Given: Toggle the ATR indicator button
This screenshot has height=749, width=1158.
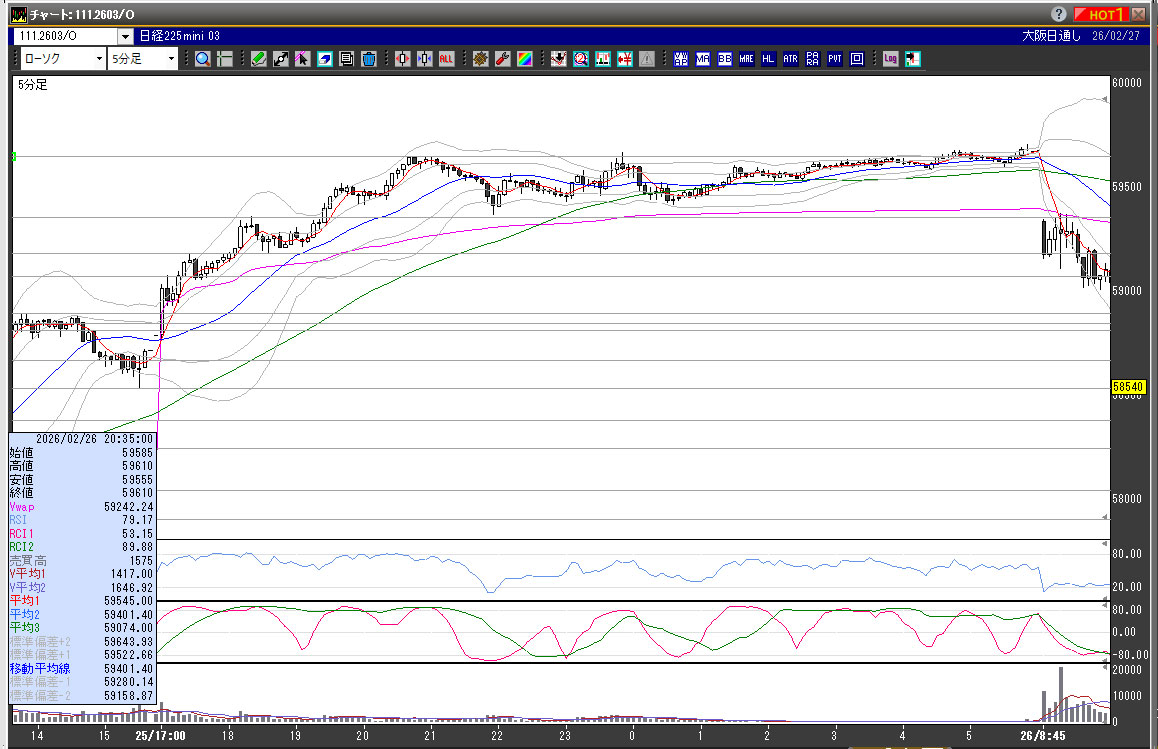Looking at the screenshot, I should coord(790,59).
